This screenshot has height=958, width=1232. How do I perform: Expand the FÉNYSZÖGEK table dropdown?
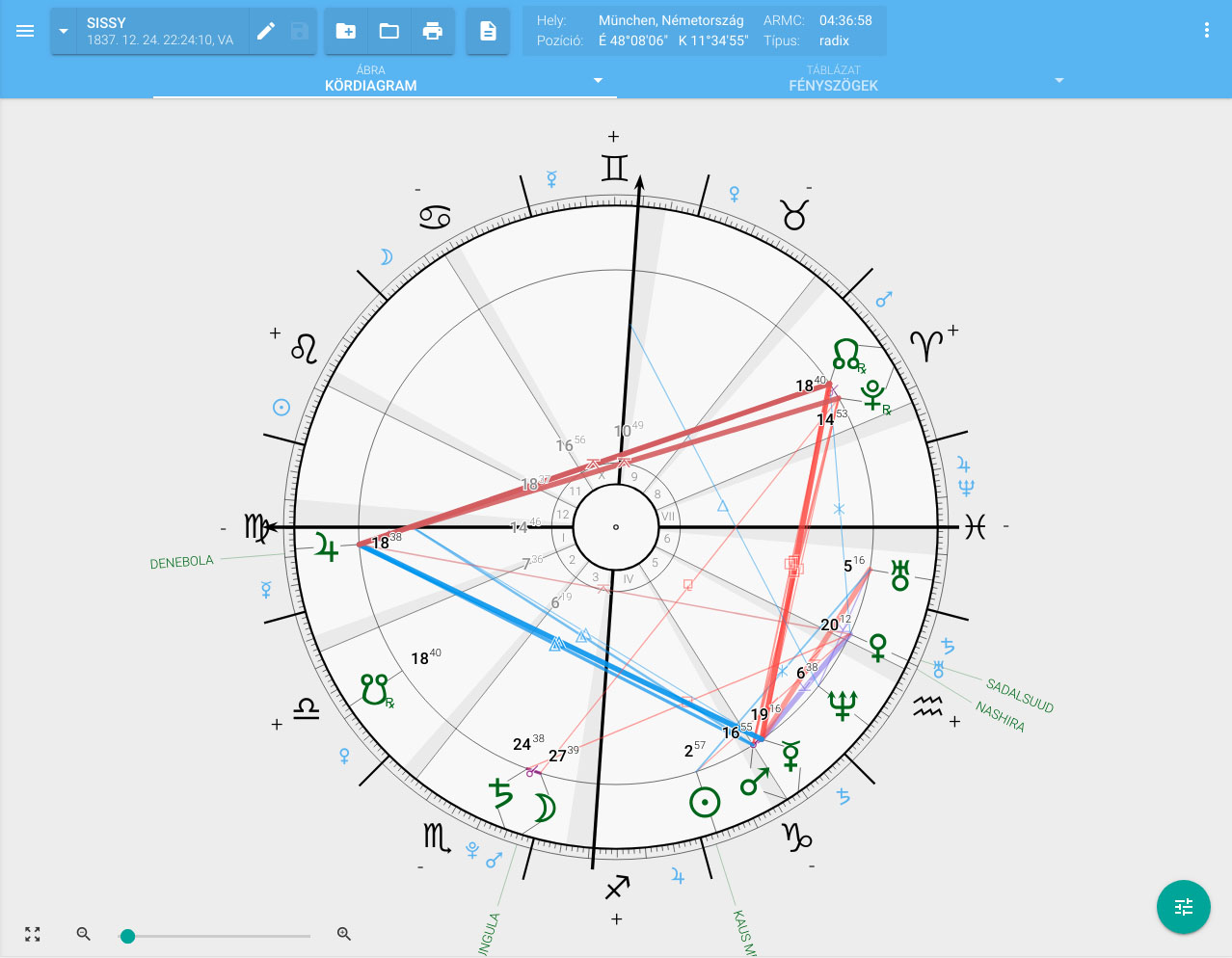click(1059, 80)
